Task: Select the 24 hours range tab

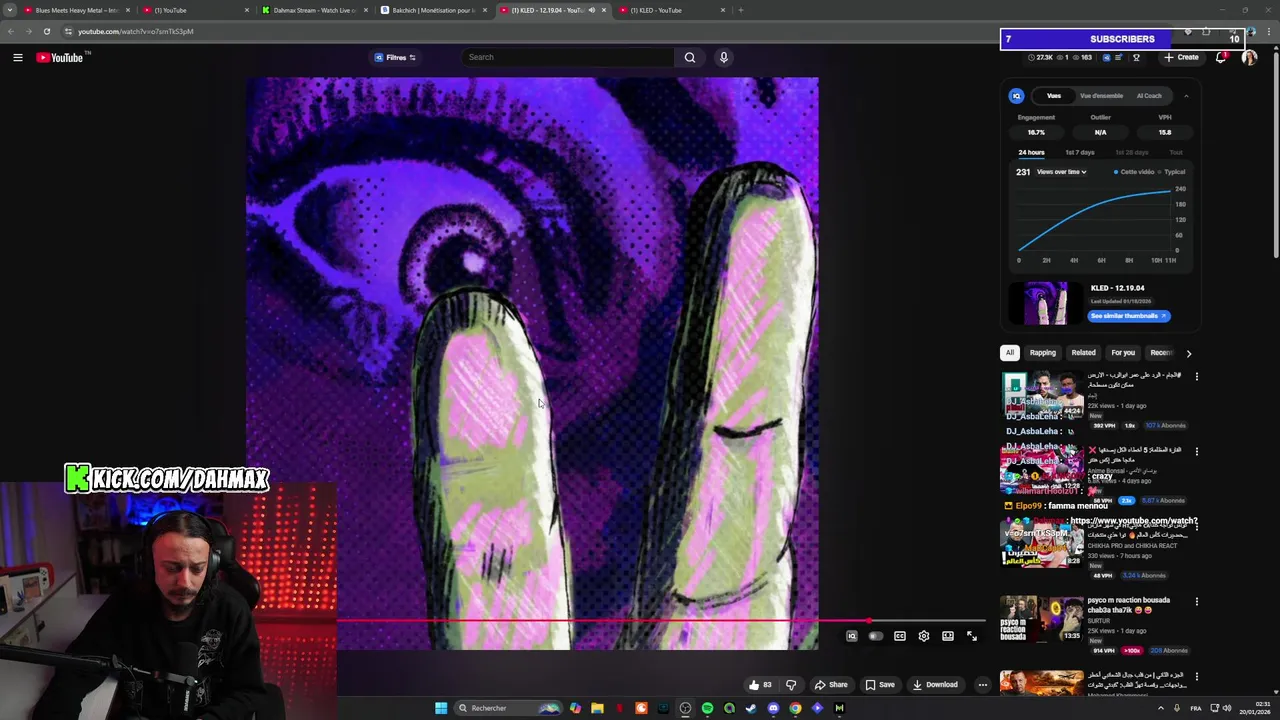Action: (1031, 152)
